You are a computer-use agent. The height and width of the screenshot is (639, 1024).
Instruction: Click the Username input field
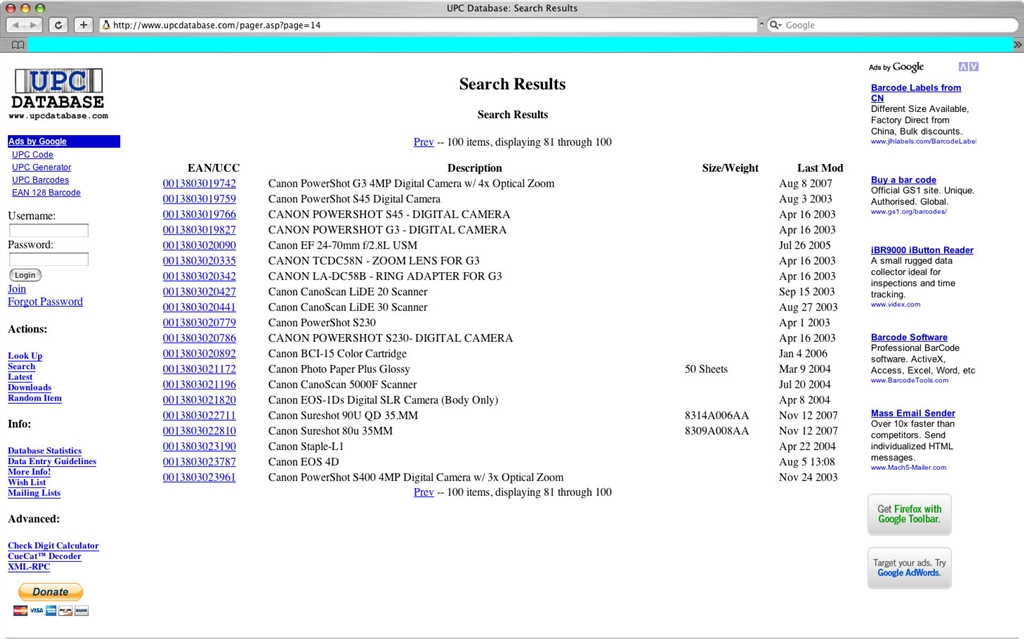click(x=48, y=230)
